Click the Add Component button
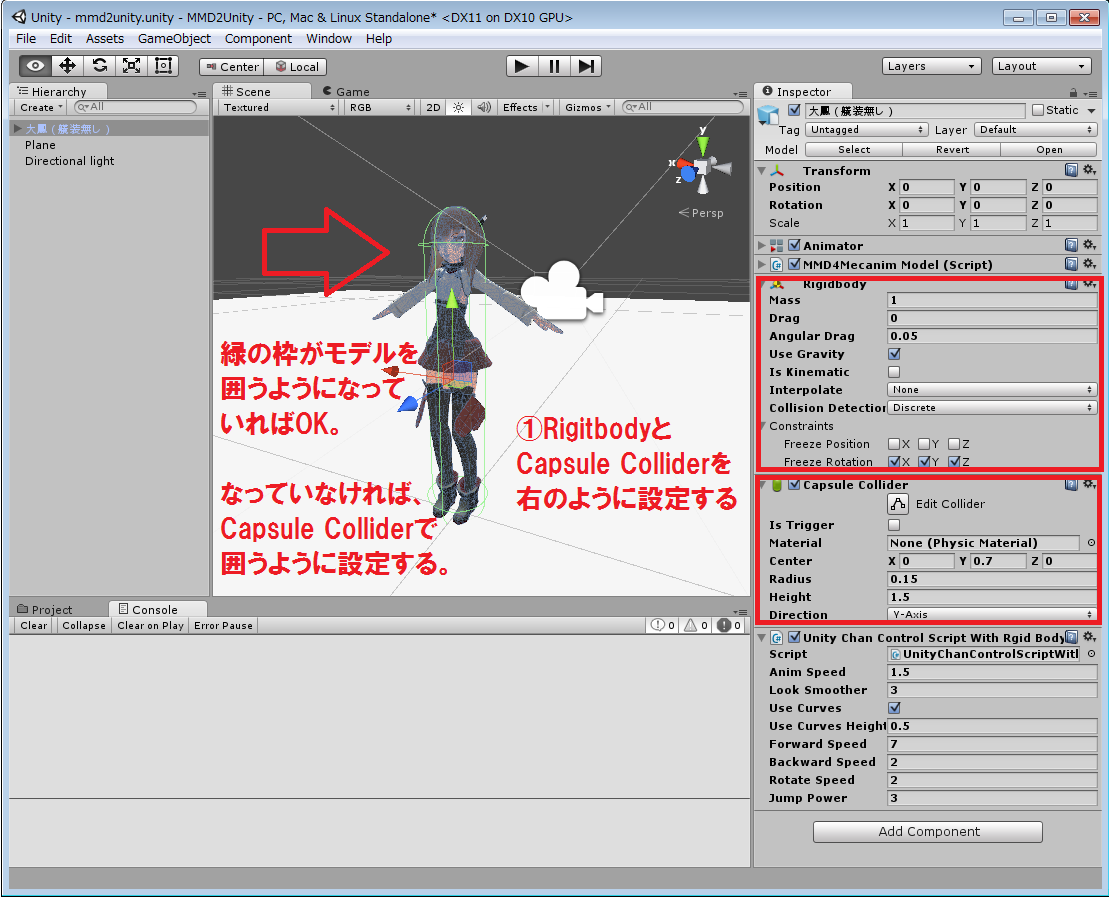The image size is (1109, 898). (x=928, y=832)
